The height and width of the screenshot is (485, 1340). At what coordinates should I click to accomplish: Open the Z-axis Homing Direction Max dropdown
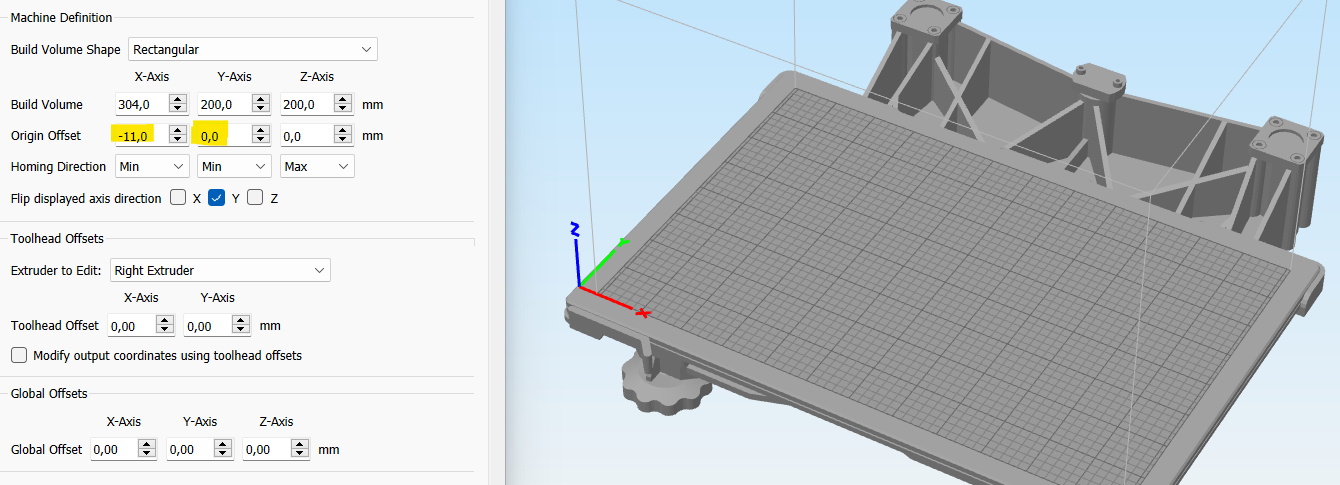317,166
